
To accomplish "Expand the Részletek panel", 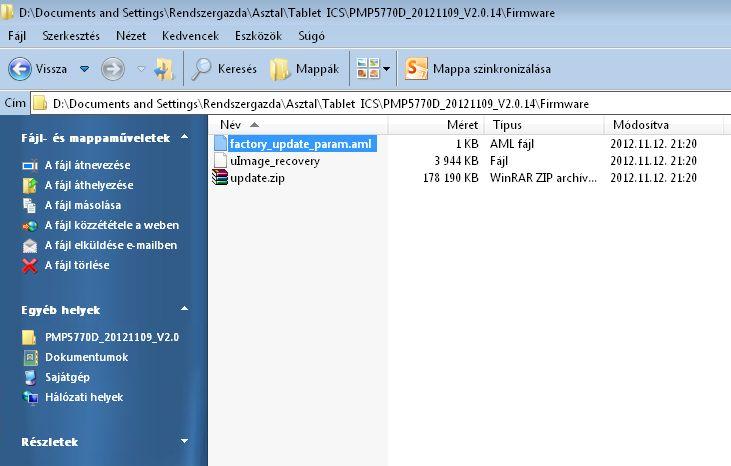I will 185,441.
